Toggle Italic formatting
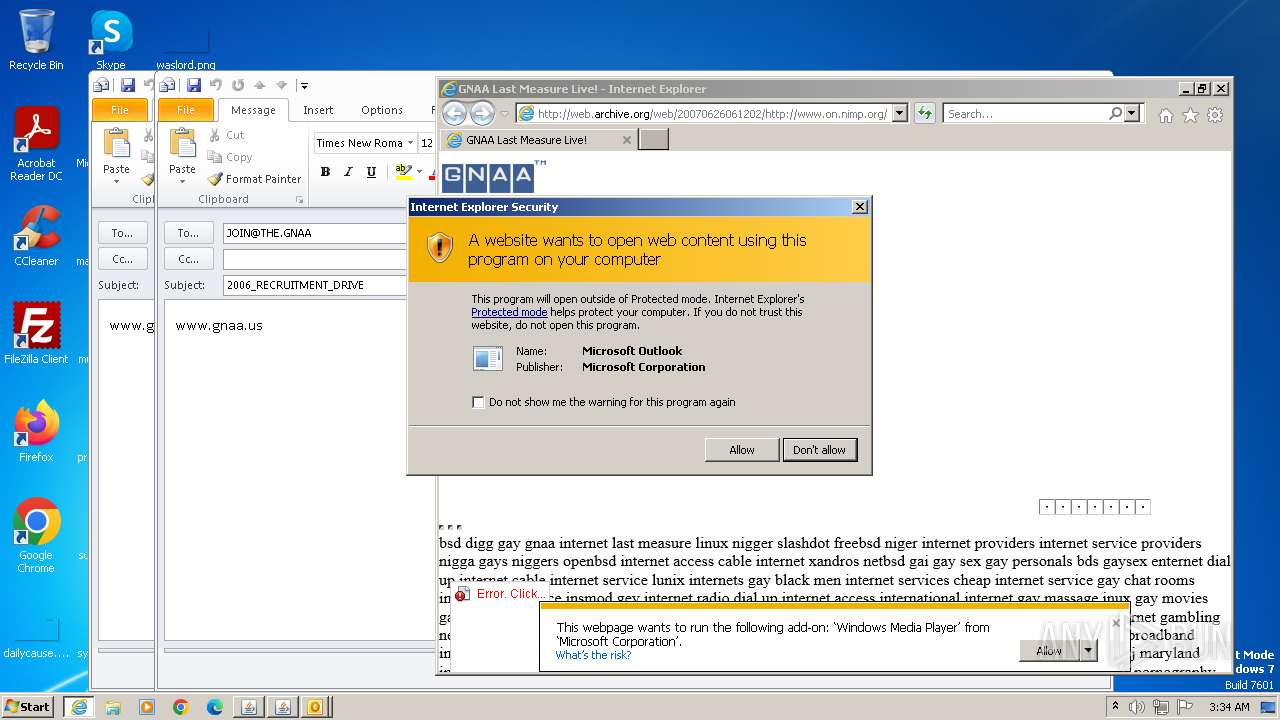 (348, 172)
